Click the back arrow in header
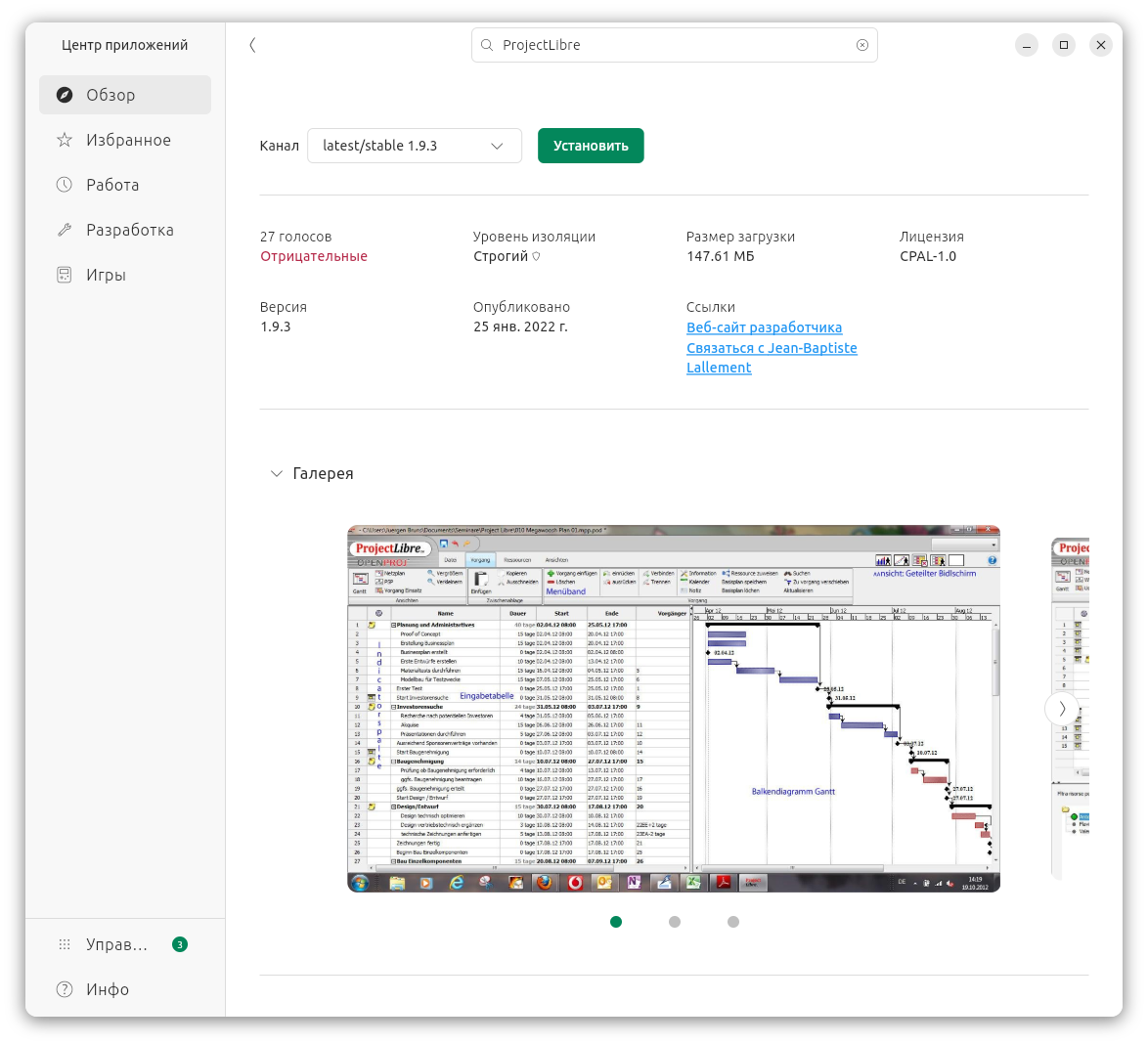Screen dimensions: 1148x1045 (252, 45)
